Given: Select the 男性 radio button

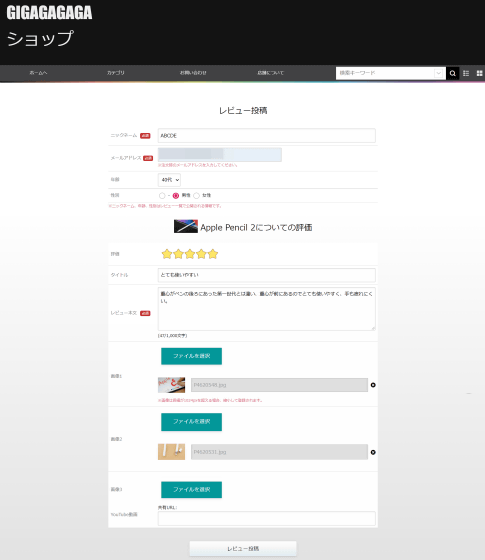Looking at the screenshot, I should pos(176,196).
